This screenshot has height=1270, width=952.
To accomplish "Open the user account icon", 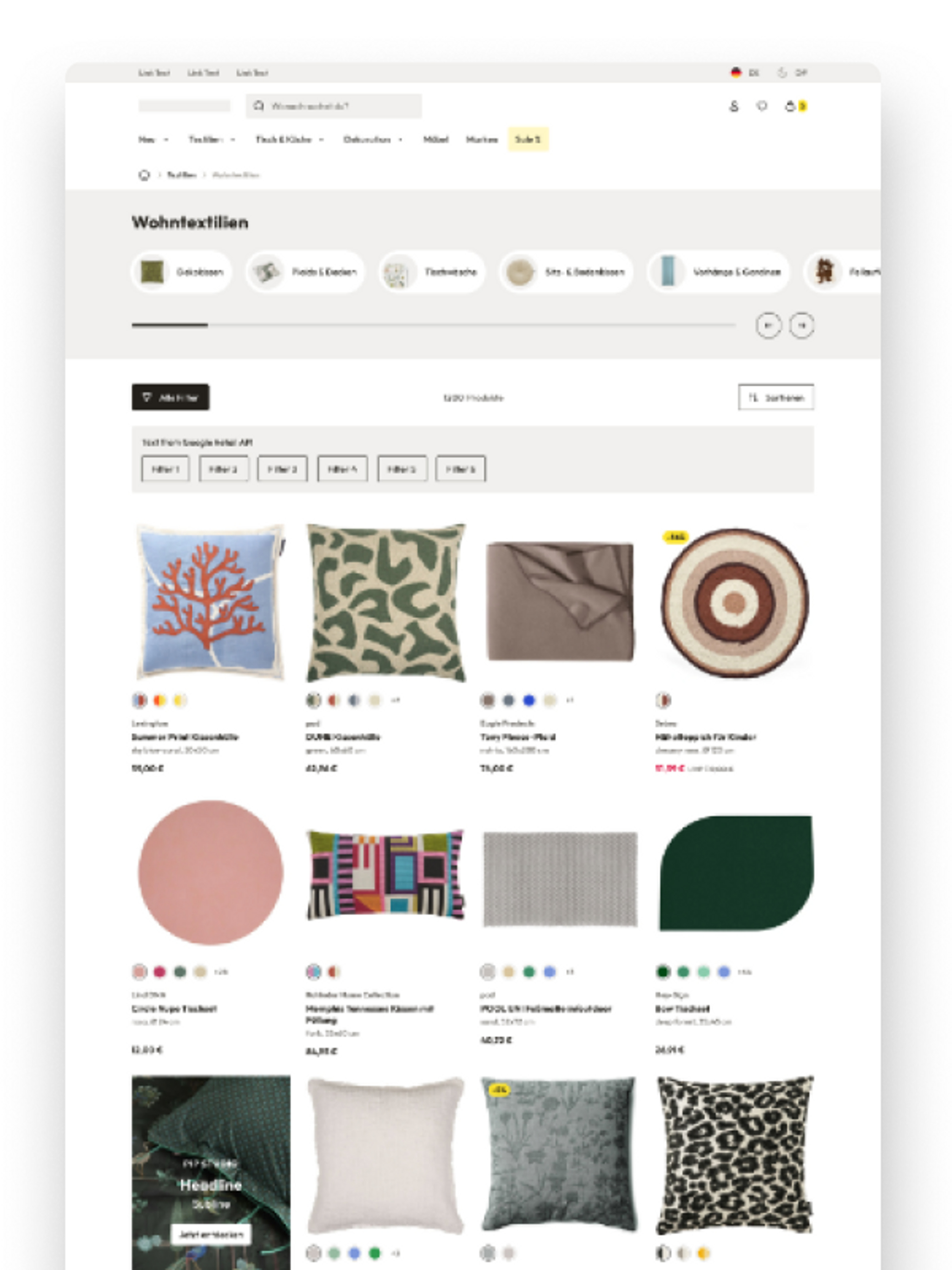I will pyautogui.click(x=734, y=106).
